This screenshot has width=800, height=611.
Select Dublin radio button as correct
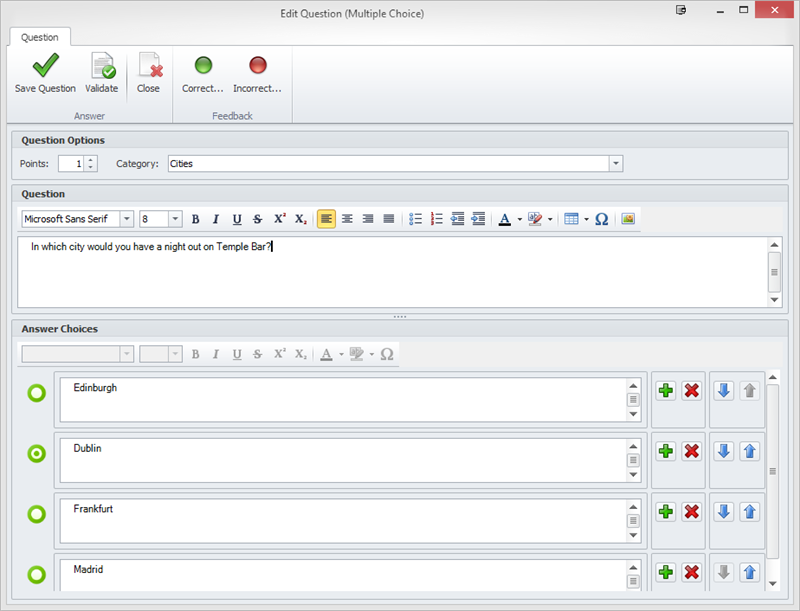37,454
